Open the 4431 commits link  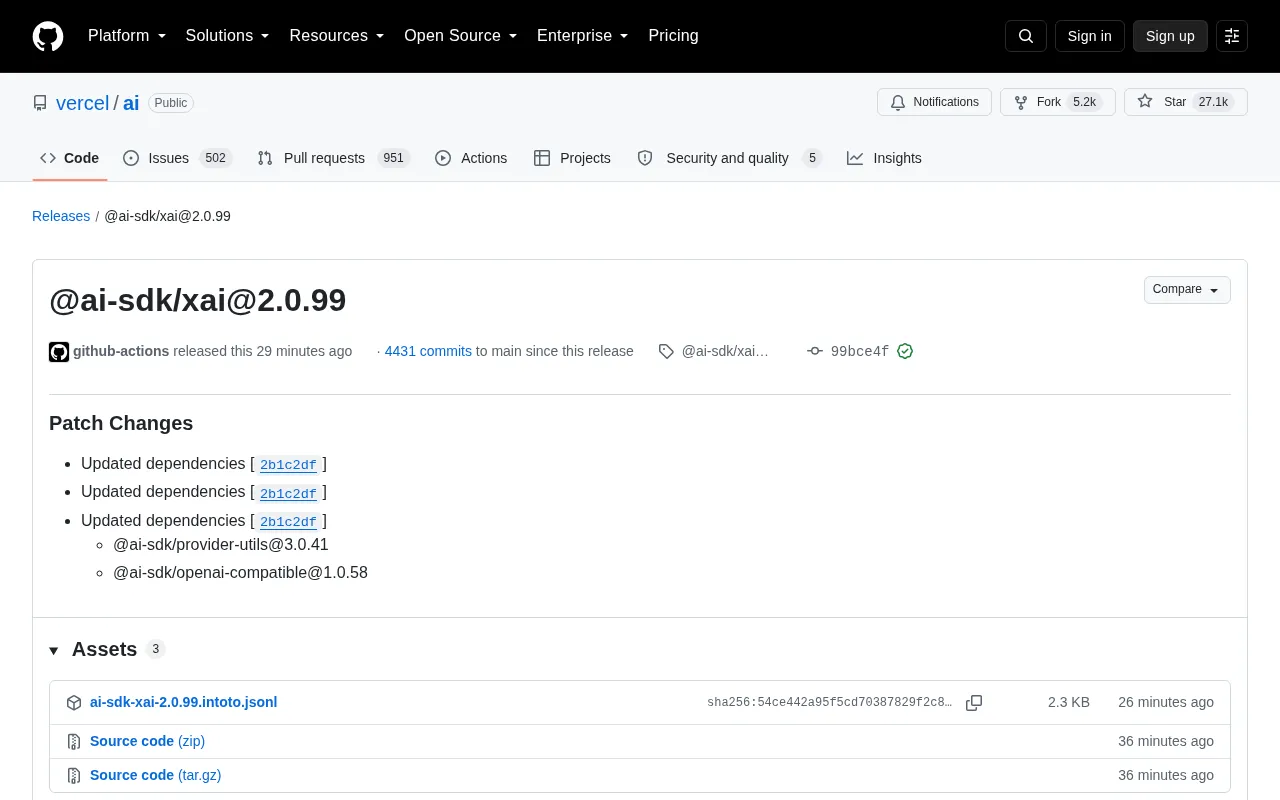[x=428, y=351]
